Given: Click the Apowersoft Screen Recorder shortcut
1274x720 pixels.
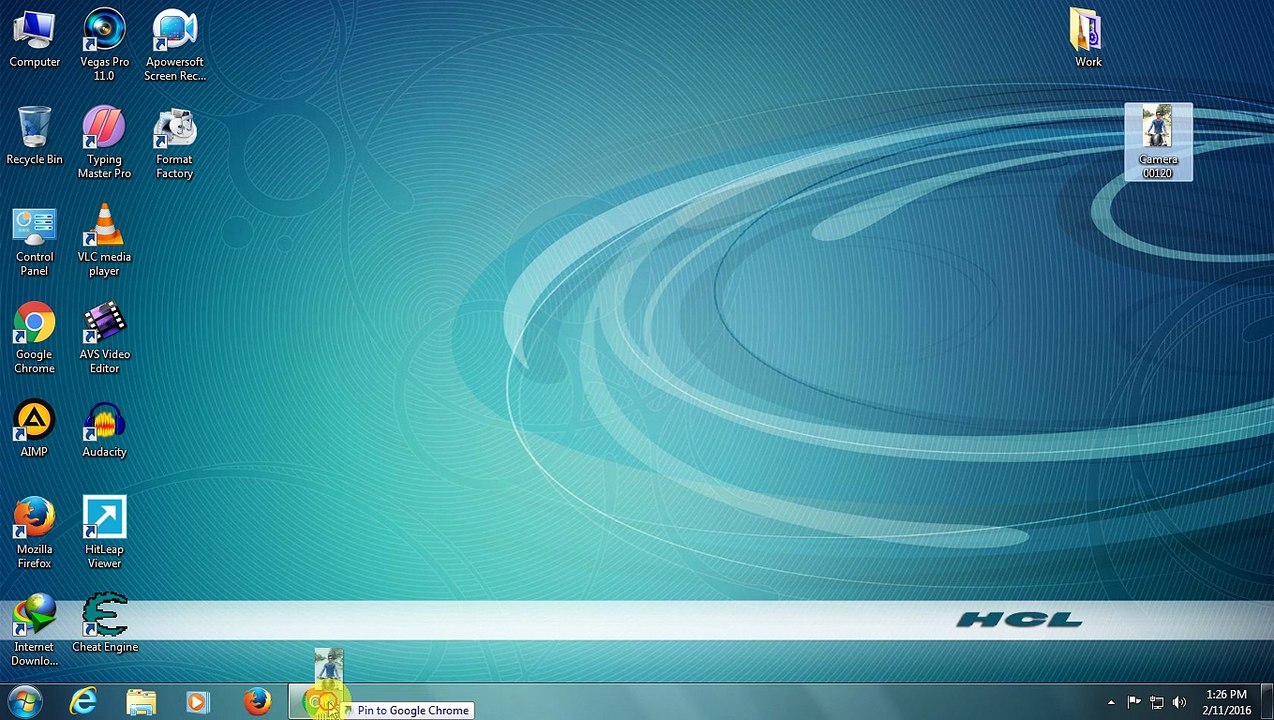Looking at the screenshot, I should click(x=174, y=45).
